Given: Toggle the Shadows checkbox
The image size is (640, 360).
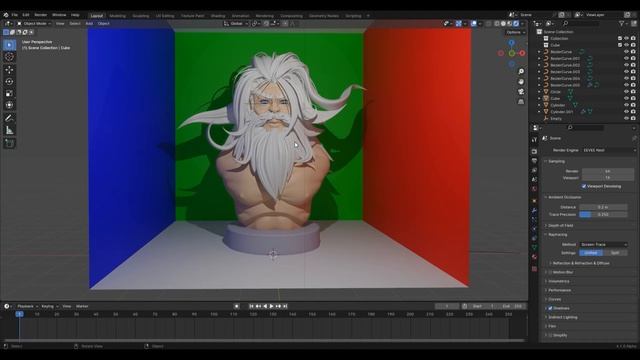Looking at the screenshot, I should click(x=550, y=308).
